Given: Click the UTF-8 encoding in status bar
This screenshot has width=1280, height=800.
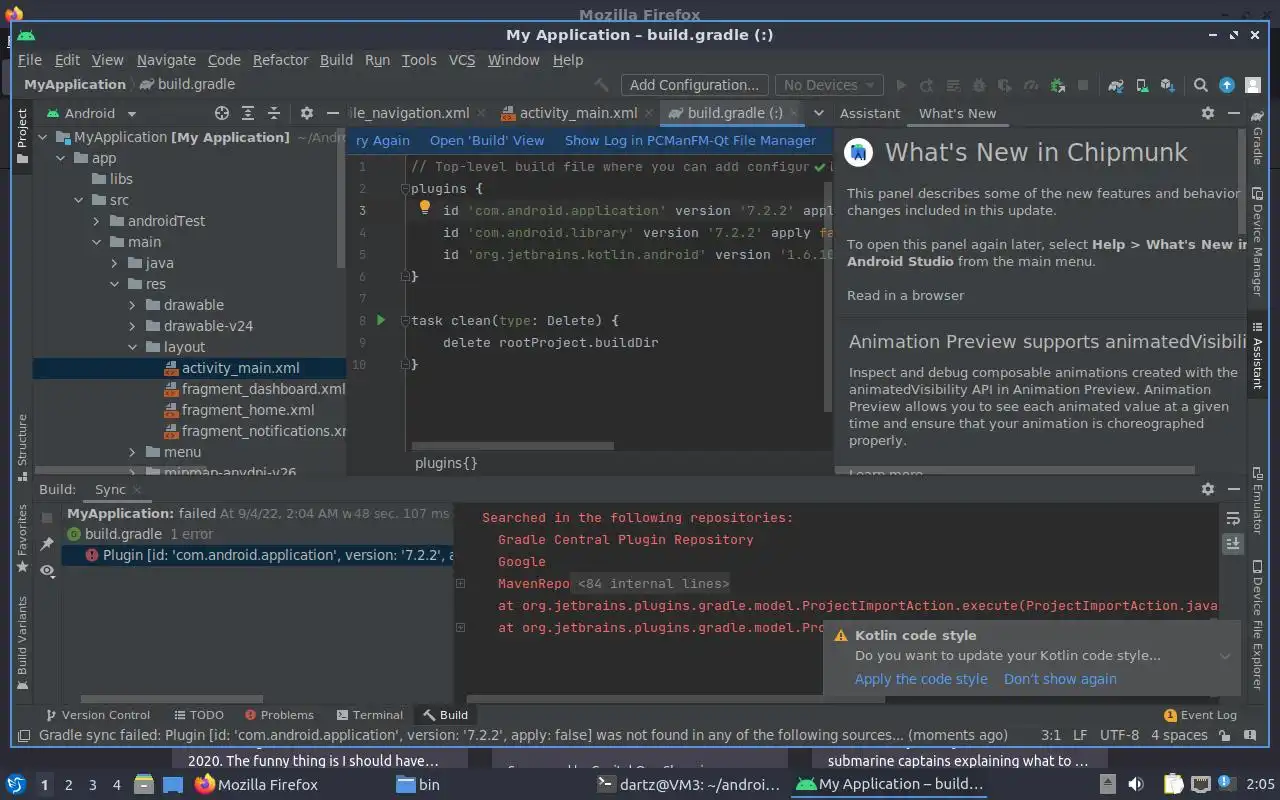Looking at the screenshot, I should 1119,735.
